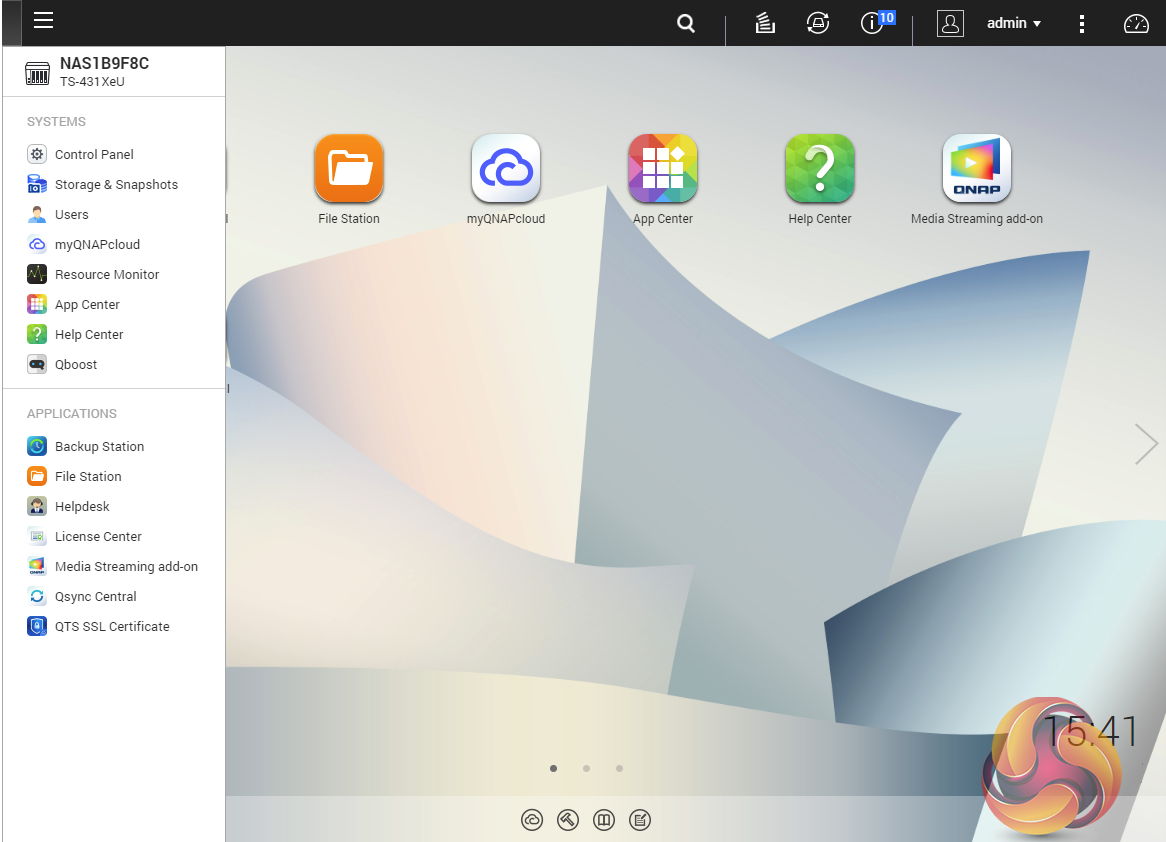Select Media Streaming add-on in Applications list
Viewport: 1166px width, 842px height.
pos(114,566)
